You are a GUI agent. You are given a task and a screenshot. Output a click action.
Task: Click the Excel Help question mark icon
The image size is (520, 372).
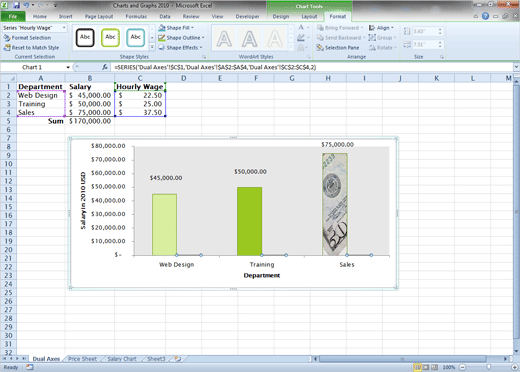(x=485, y=16)
